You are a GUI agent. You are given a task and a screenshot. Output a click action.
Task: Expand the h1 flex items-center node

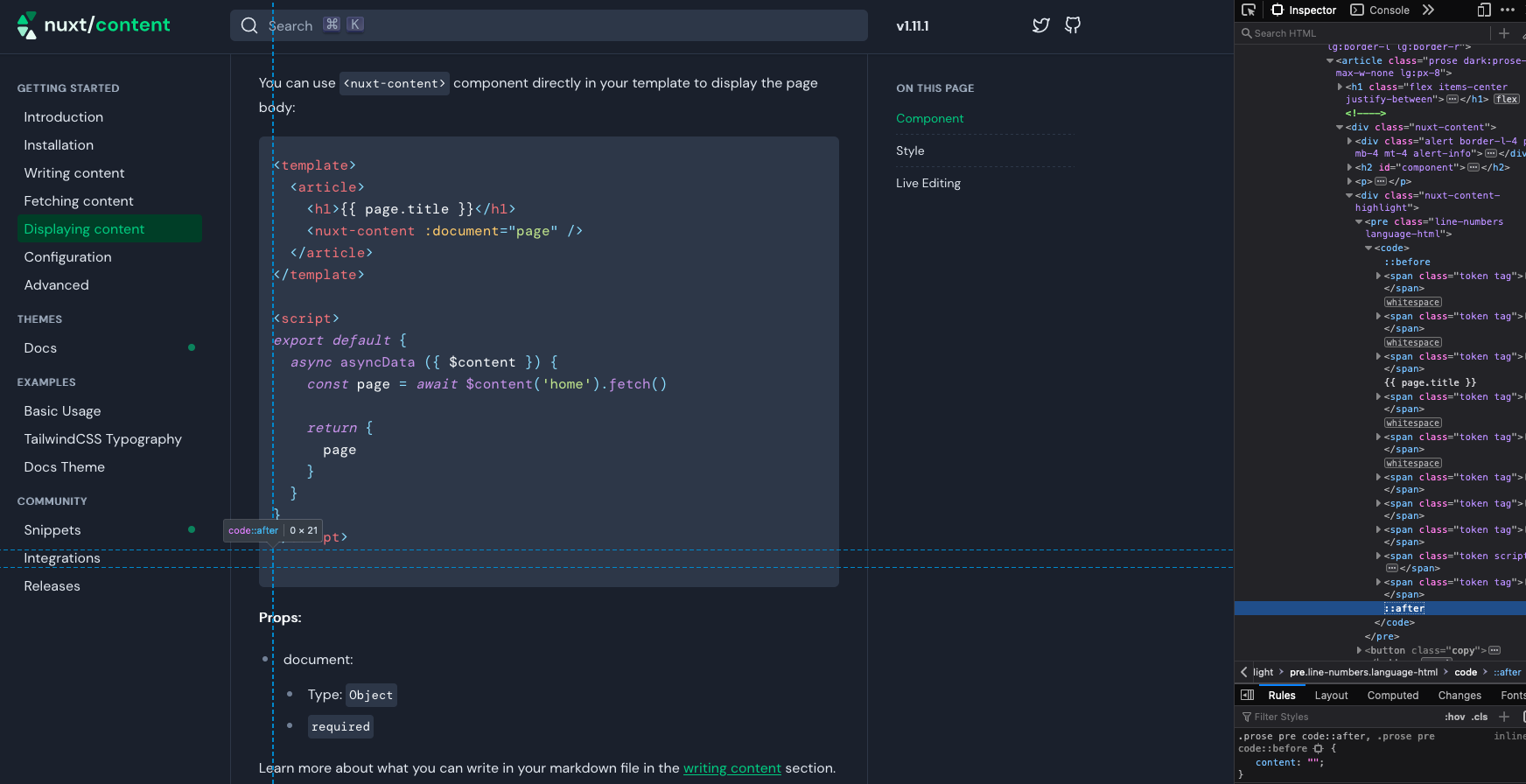(x=1340, y=87)
